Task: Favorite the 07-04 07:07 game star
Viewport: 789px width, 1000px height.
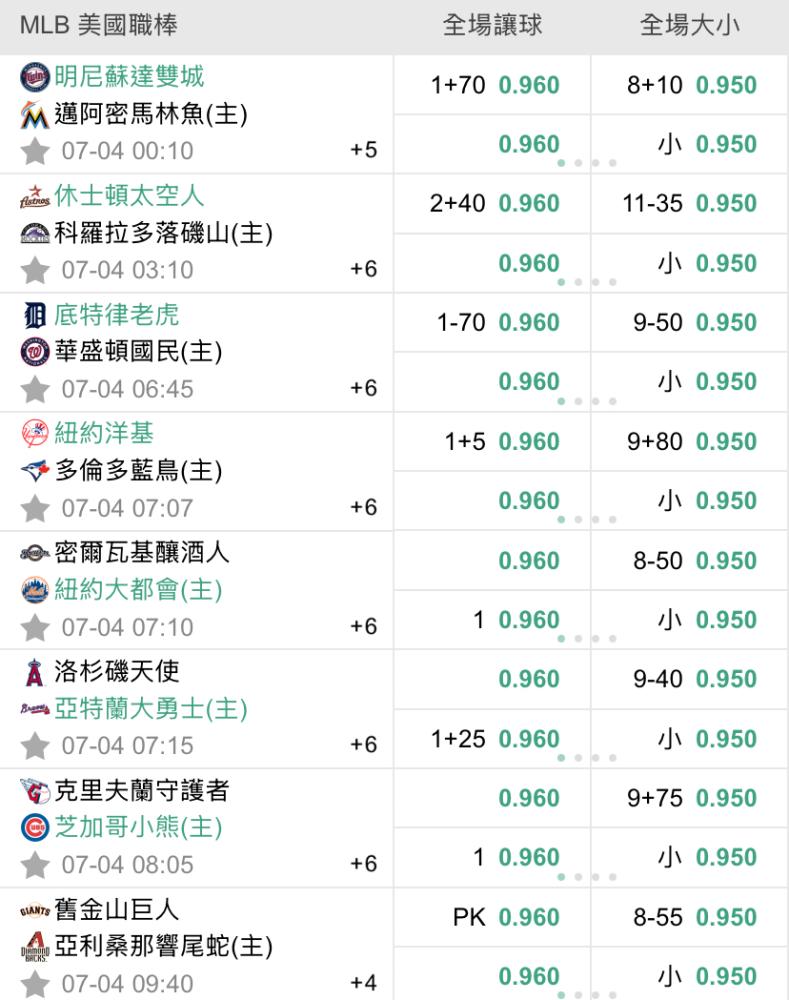Action: click(x=34, y=508)
